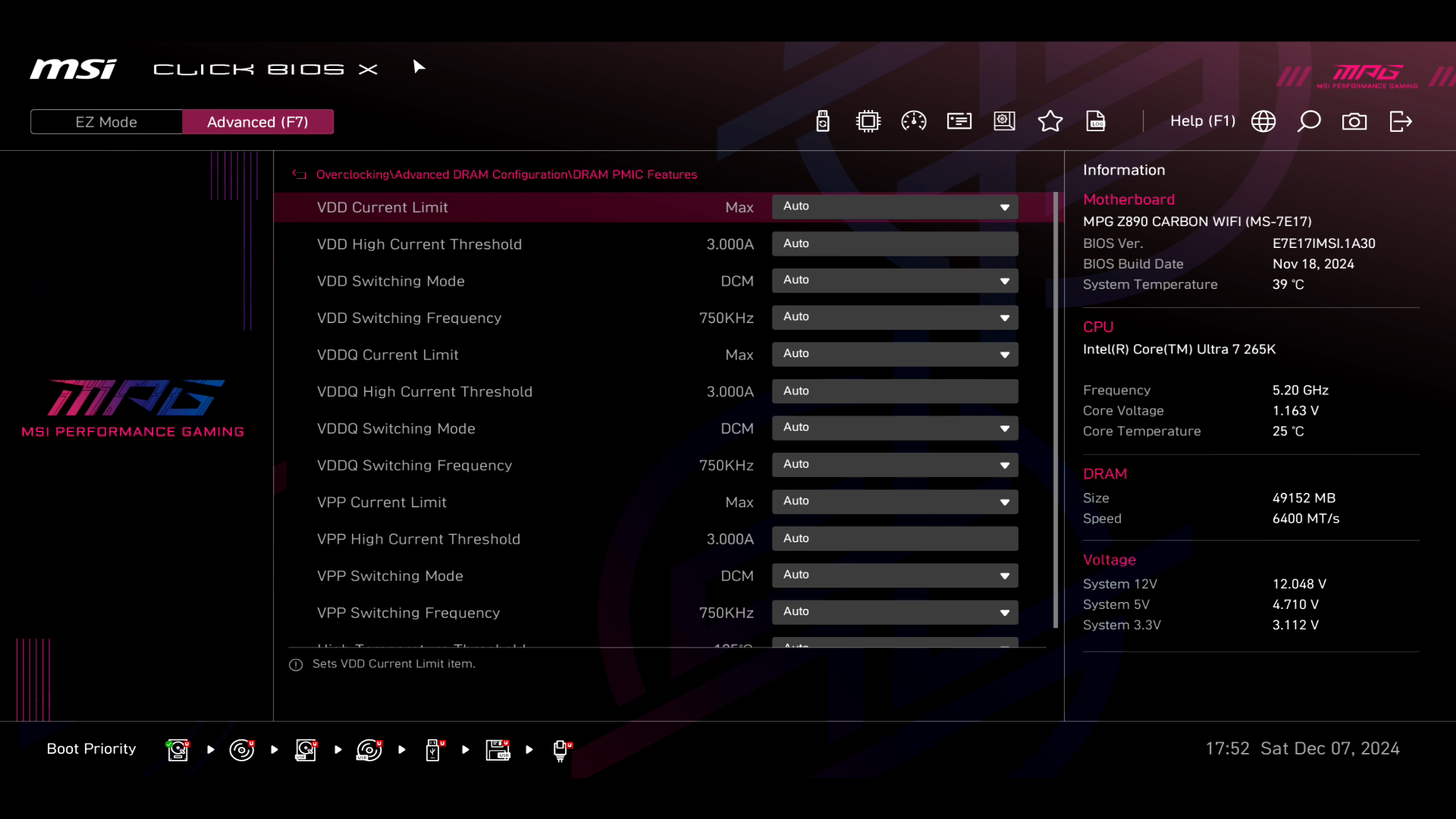
Task: Click the settings list vertical scrollbar
Action: pos(1056,409)
